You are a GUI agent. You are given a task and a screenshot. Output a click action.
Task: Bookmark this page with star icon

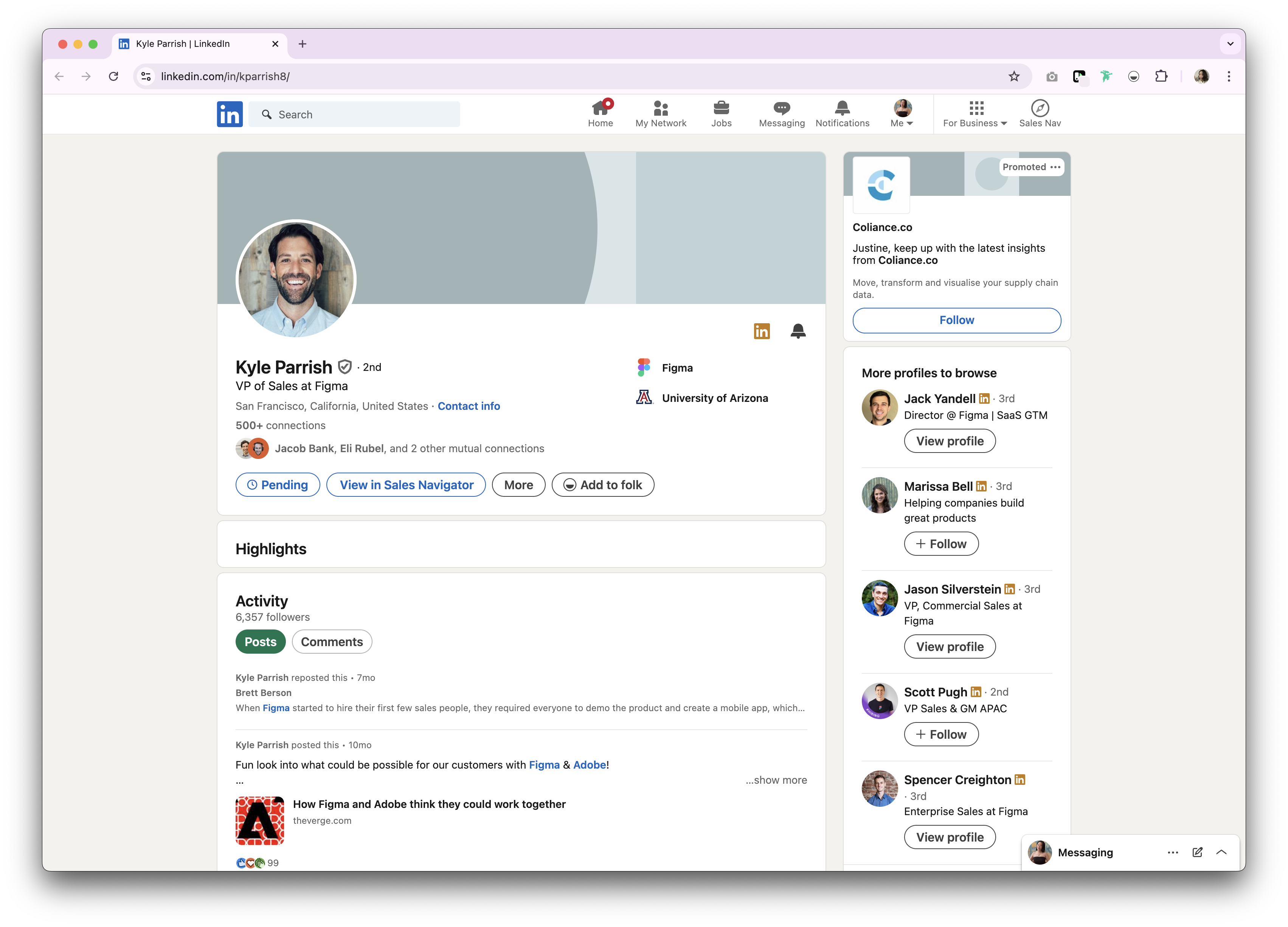[1014, 76]
